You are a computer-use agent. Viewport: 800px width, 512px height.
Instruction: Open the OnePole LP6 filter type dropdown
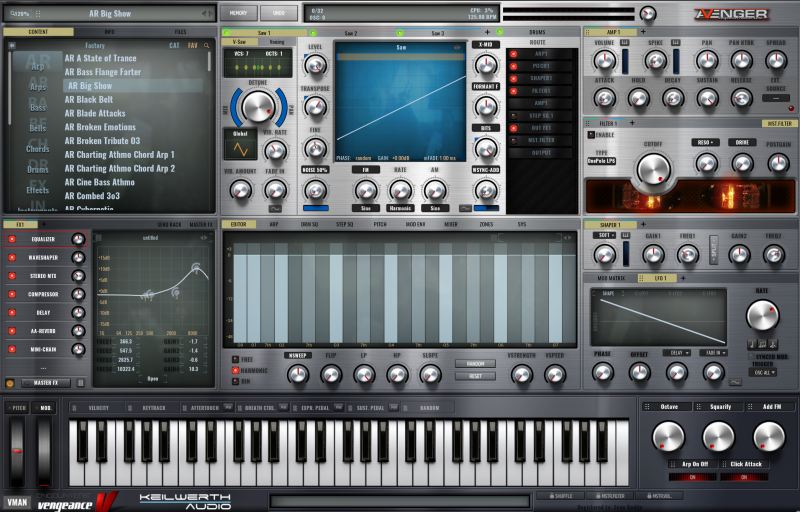click(601, 161)
